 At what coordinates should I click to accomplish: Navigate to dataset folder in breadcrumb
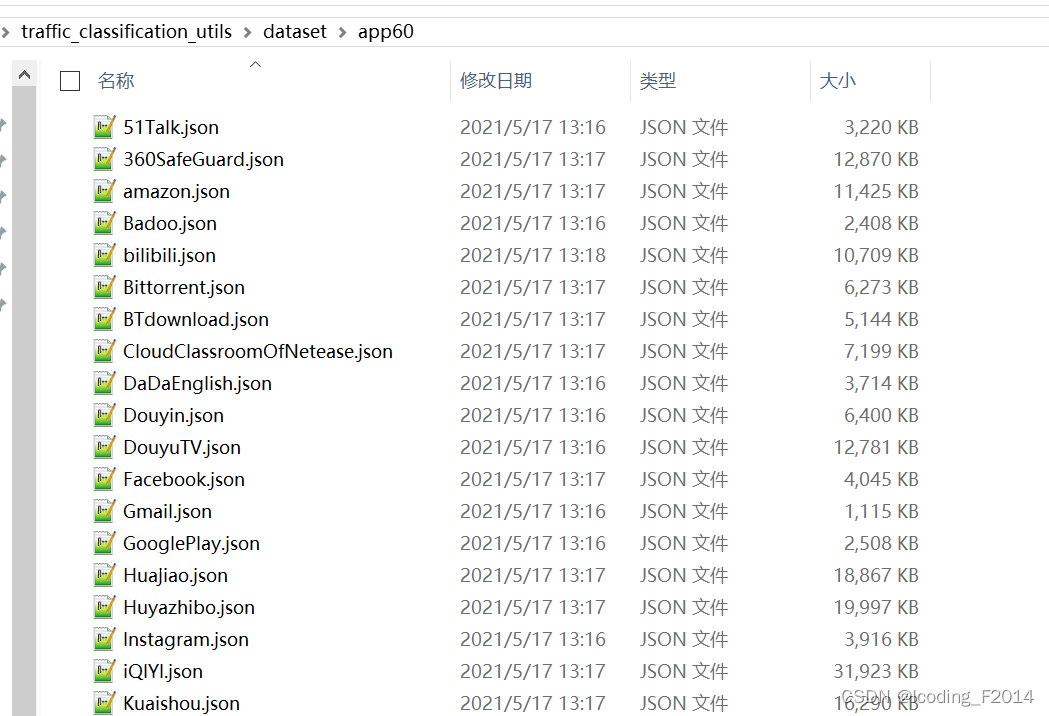click(x=294, y=31)
